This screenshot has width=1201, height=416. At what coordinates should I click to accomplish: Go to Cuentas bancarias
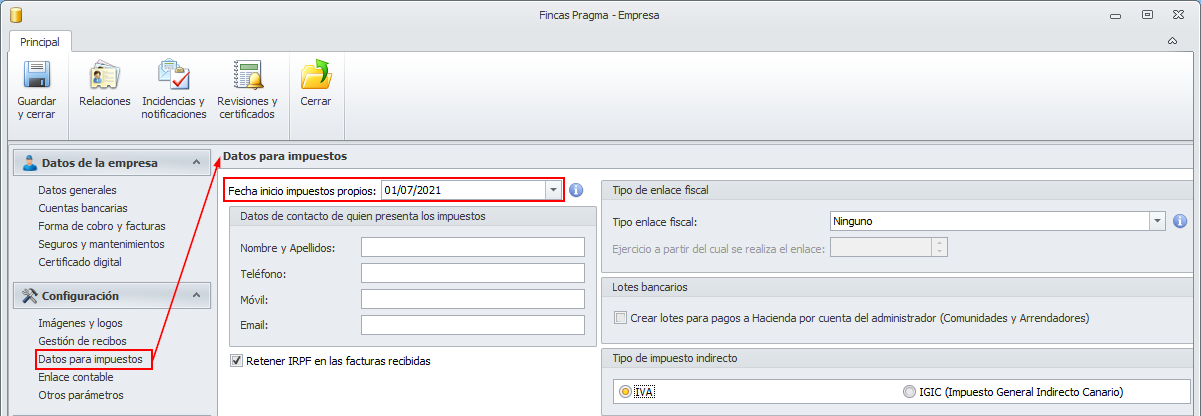click(83, 208)
